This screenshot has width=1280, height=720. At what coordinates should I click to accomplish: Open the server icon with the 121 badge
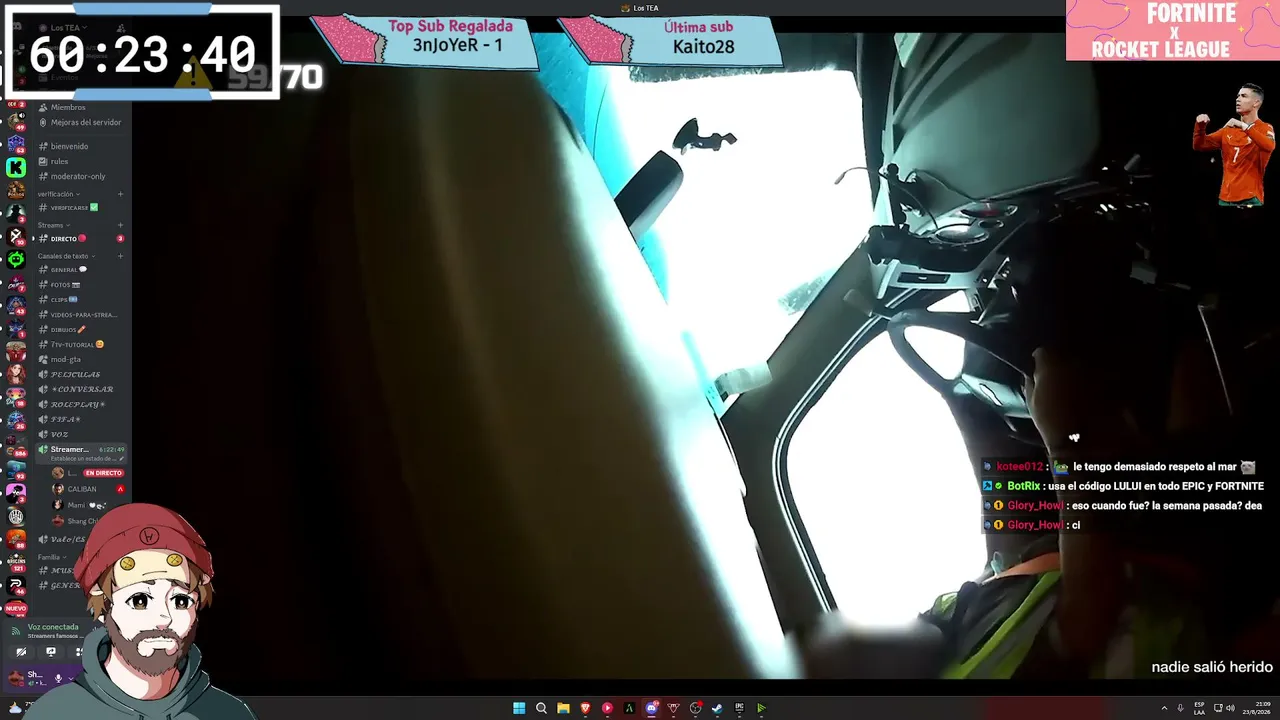16,562
